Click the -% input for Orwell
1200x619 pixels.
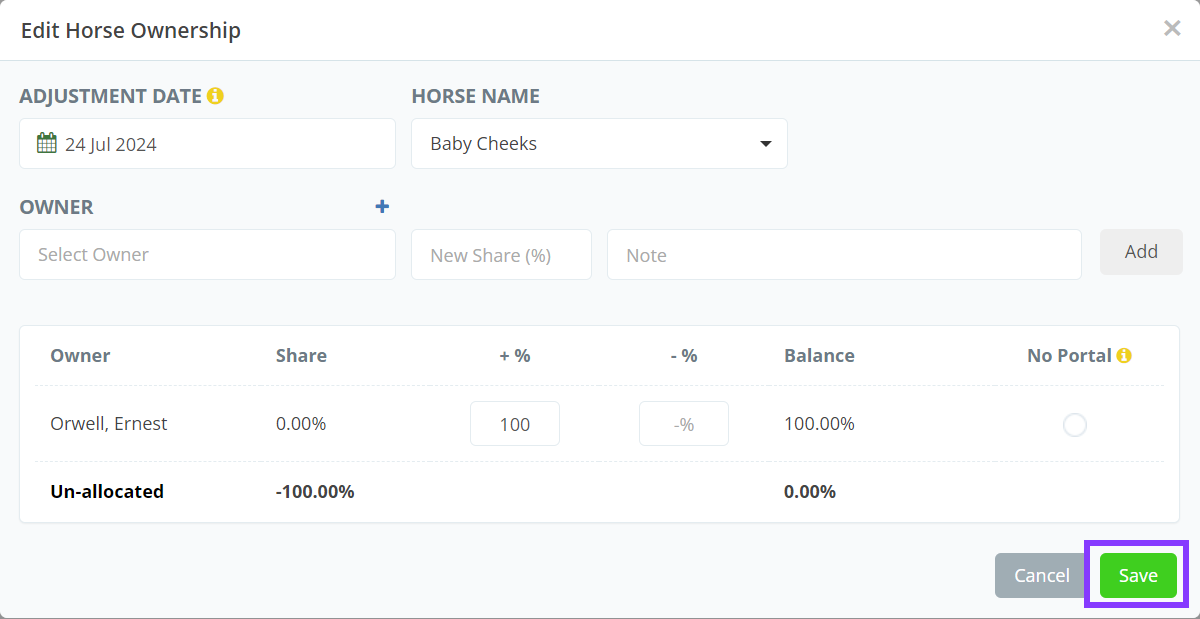point(683,424)
